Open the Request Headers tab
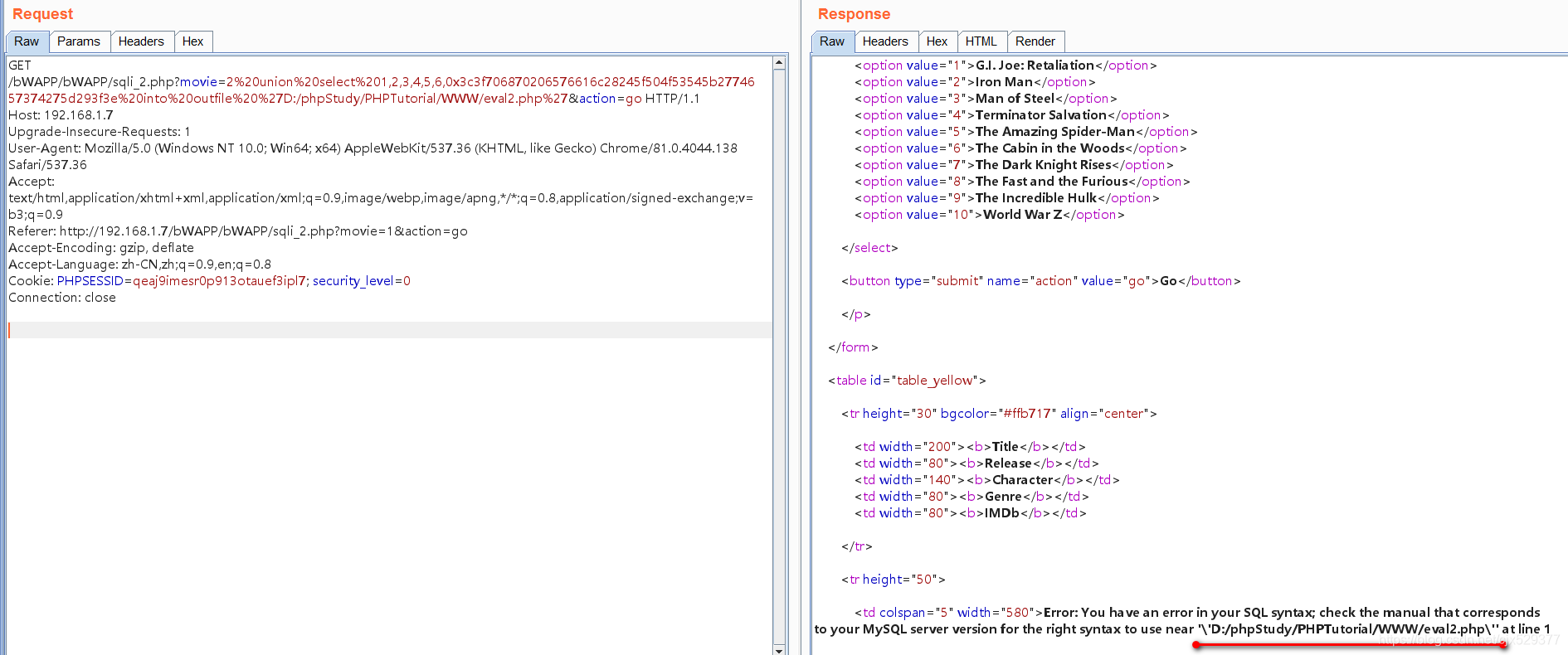The width and height of the screenshot is (1568, 655). [x=141, y=41]
